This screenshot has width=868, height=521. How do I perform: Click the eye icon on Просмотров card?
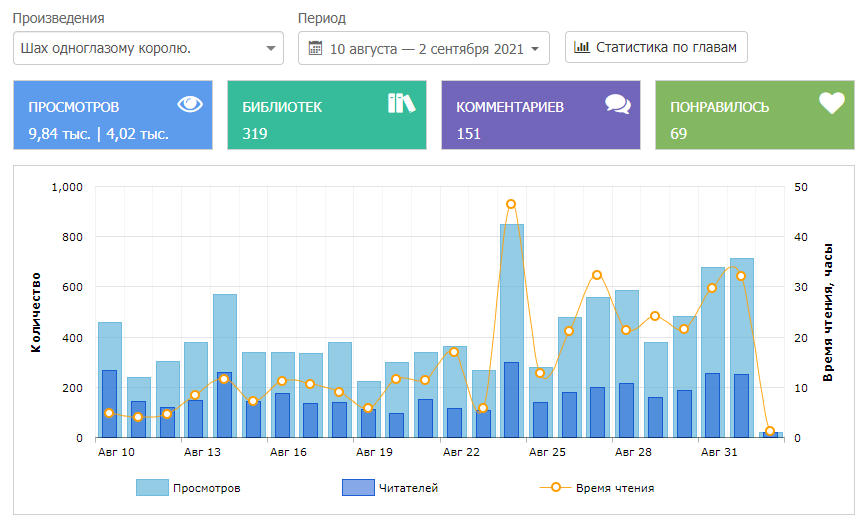[190, 104]
